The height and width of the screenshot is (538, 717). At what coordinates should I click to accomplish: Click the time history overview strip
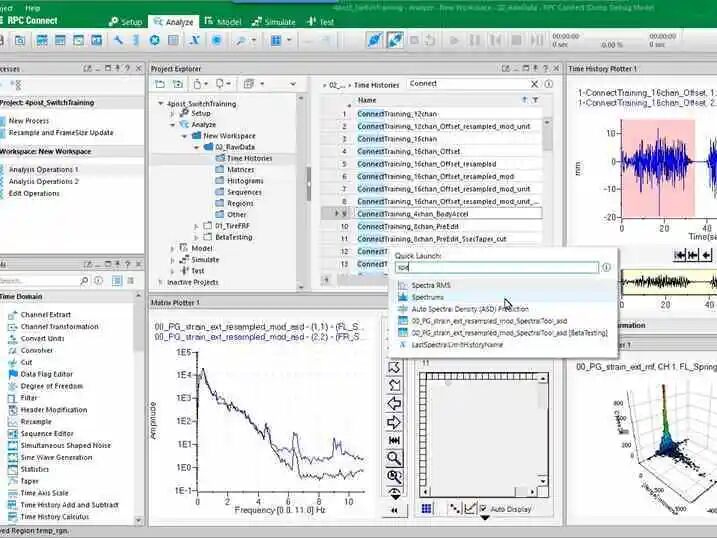[669, 282]
